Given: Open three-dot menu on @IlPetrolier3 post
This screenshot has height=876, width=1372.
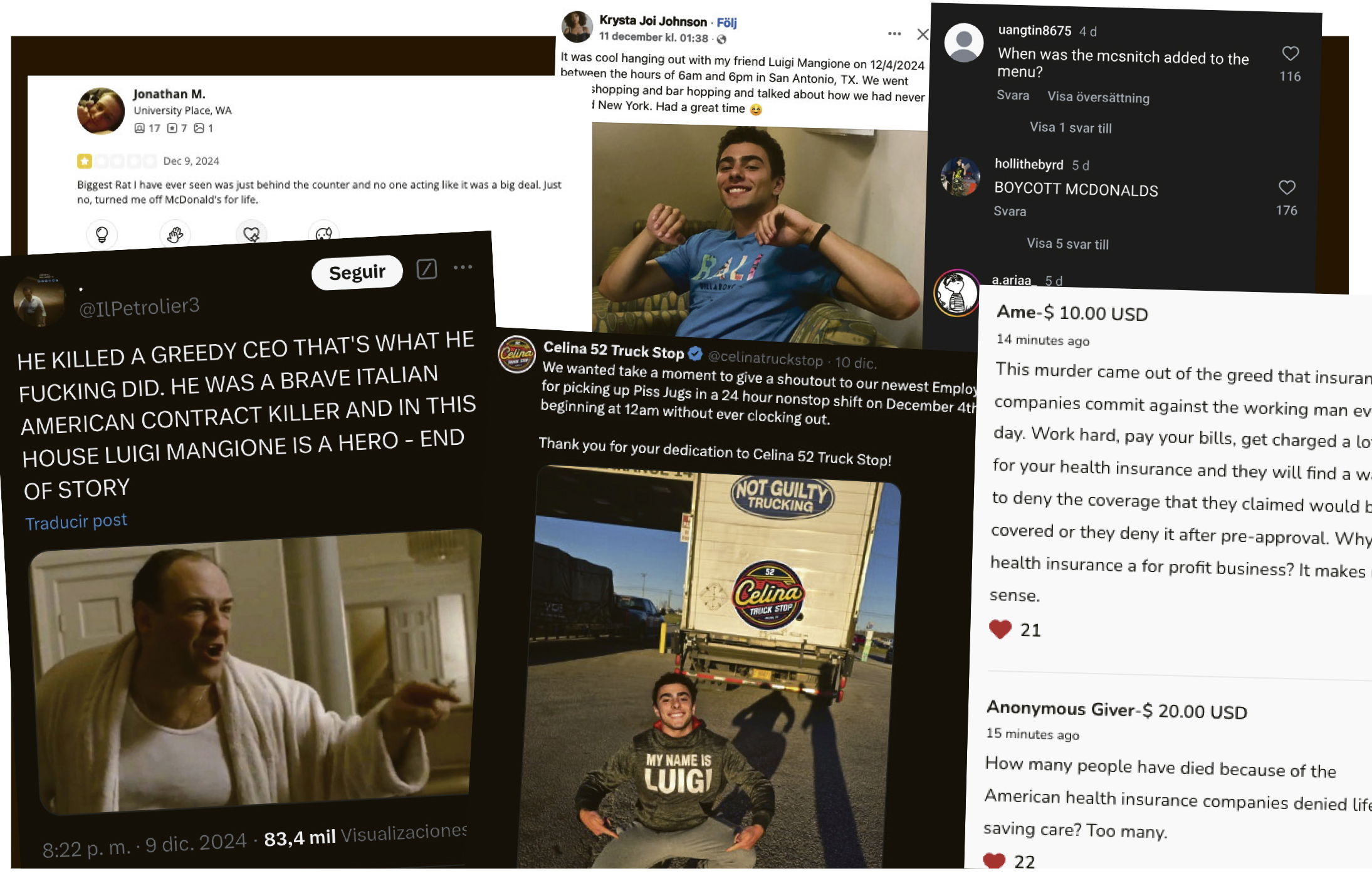Looking at the screenshot, I should (x=463, y=267).
